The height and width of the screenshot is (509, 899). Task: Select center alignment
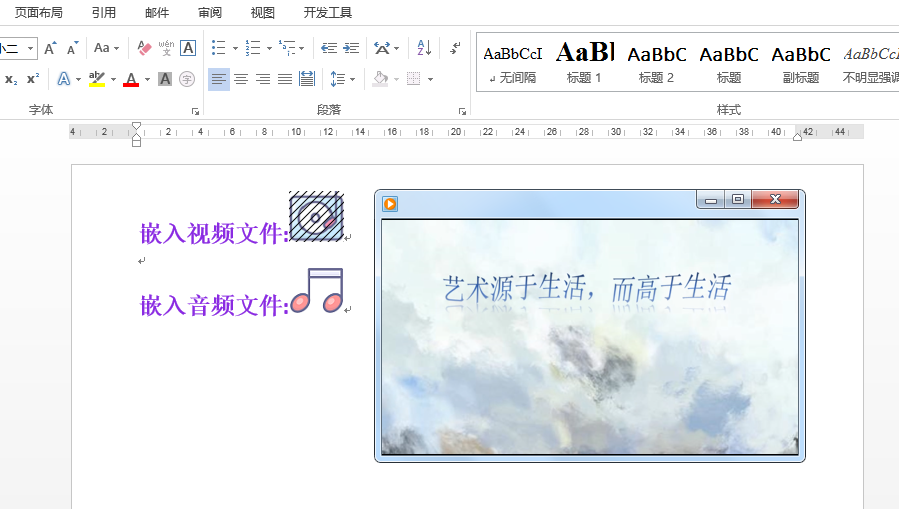241,79
